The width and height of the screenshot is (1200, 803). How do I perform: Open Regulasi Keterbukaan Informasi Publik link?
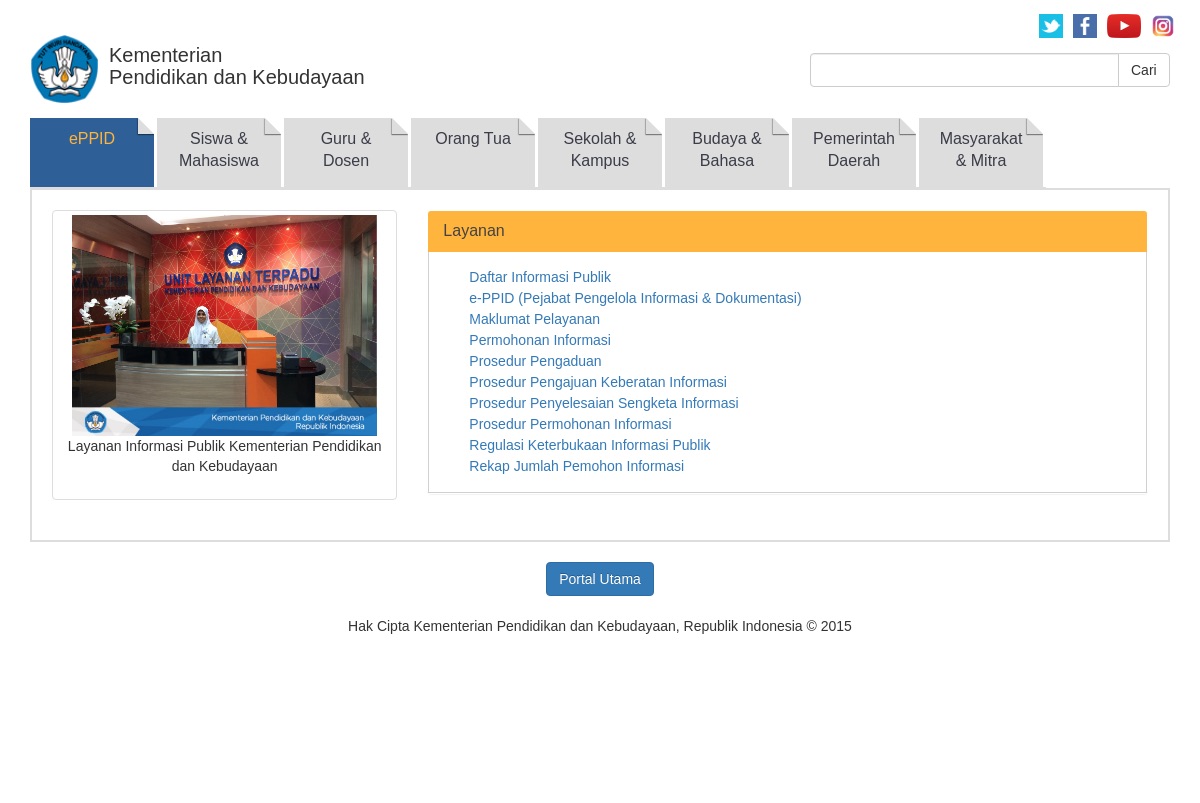tap(590, 445)
